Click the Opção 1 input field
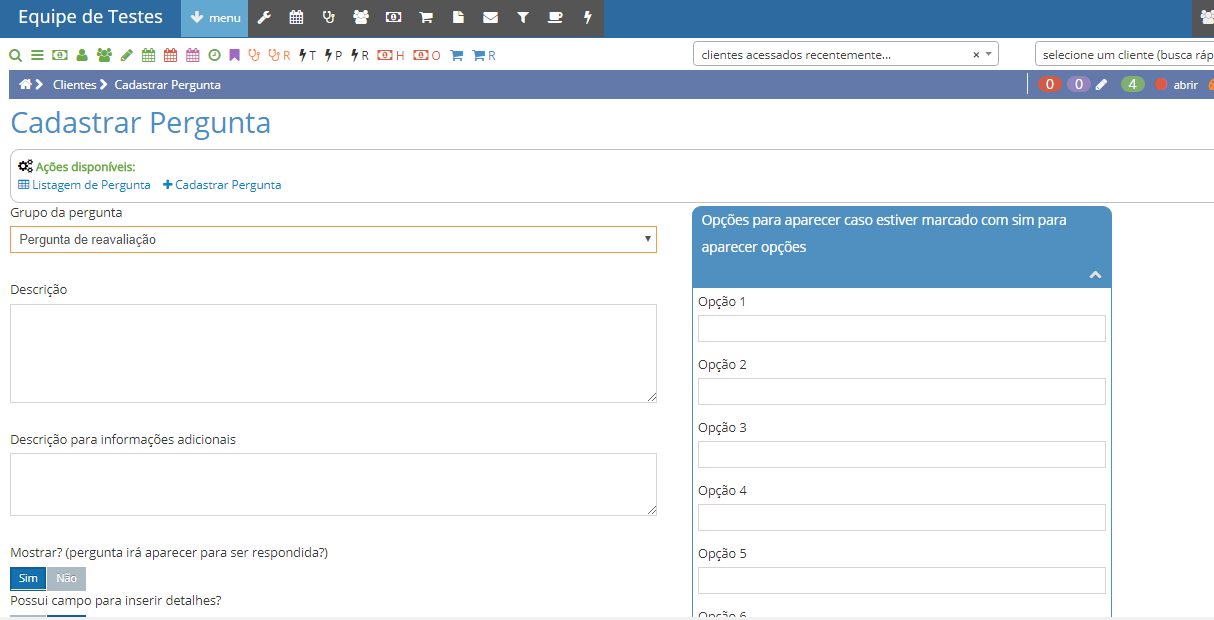The image size is (1214, 620). tap(901, 329)
